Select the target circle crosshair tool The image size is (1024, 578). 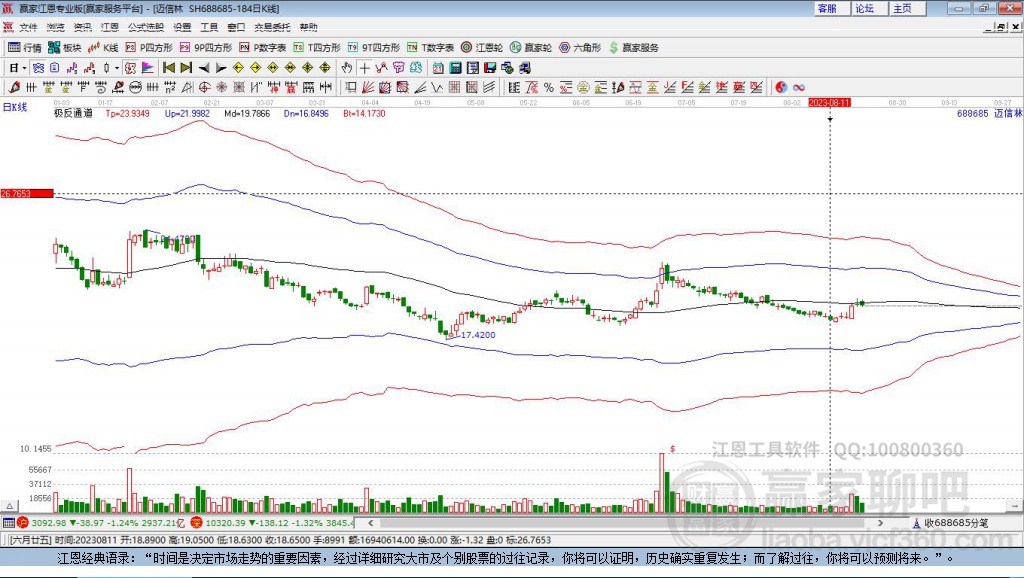pyautogui.click(x=204, y=88)
